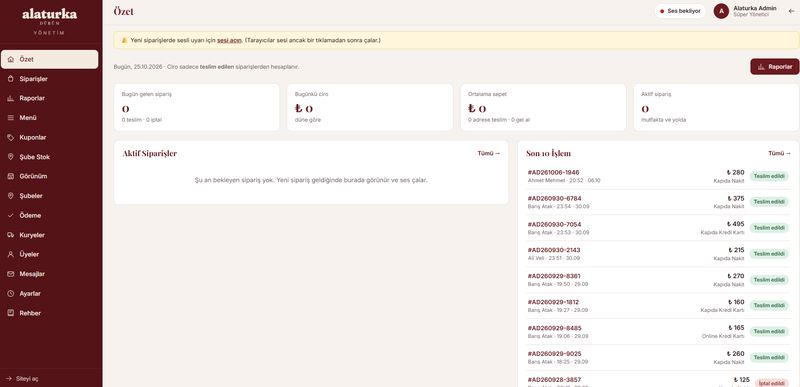800x387 pixels.
Task: Click the home icon next to Özet
Action: tap(11, 60)
